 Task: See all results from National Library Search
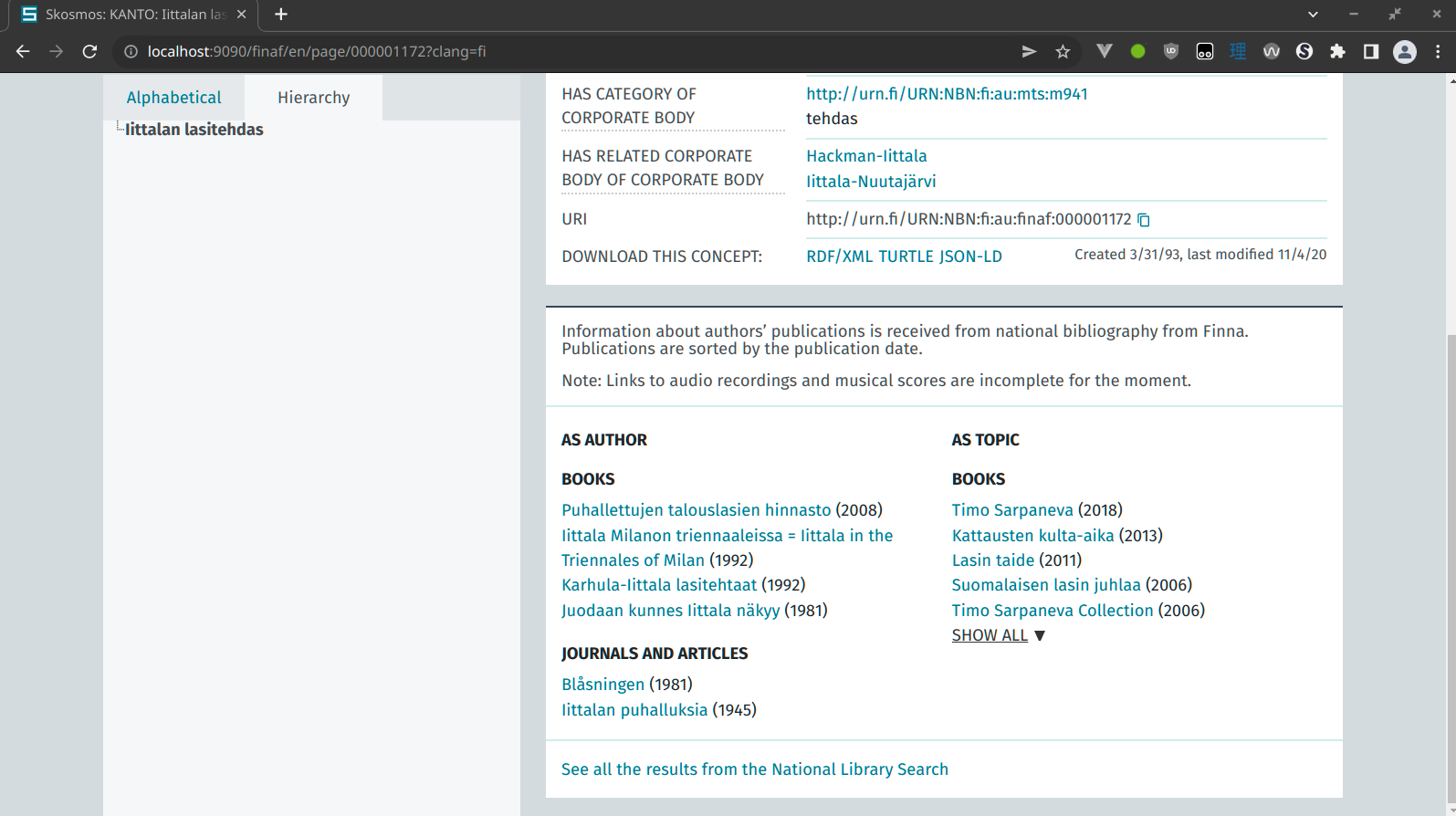coord(755,769)
